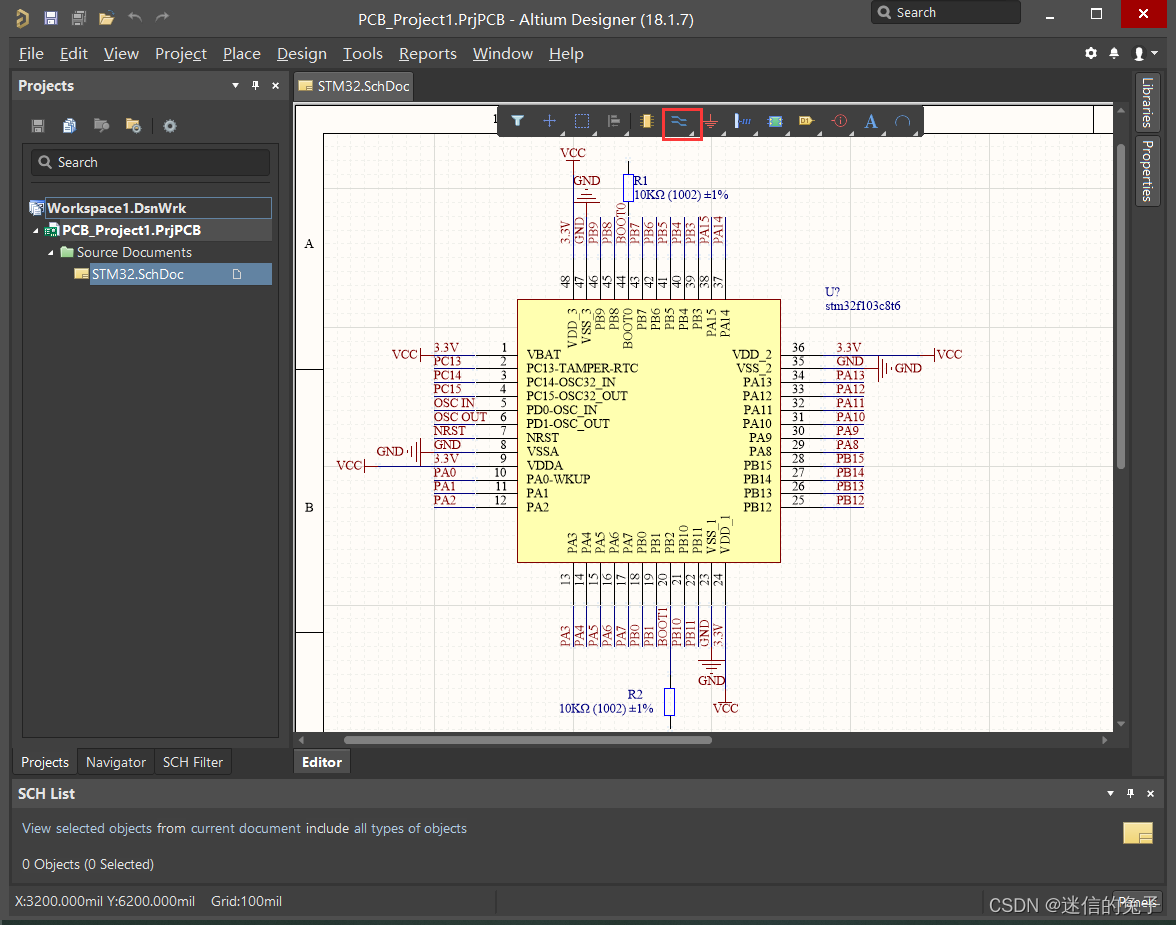Image resolution: width=1176 pixels, height=925 pixels.
Task: Switch to the Navigator tab
Action: pyautogui.click(x=116, y=762)
